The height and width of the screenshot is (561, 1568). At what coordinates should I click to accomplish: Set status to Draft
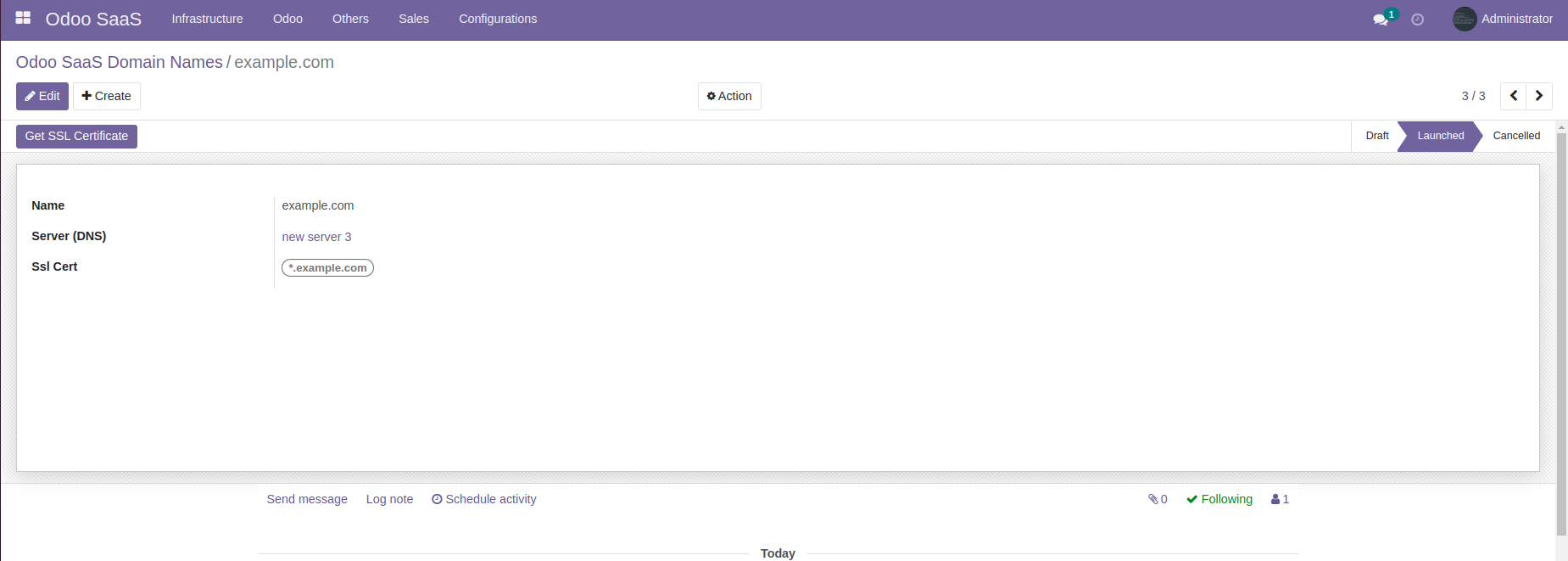click(1376, 136)
